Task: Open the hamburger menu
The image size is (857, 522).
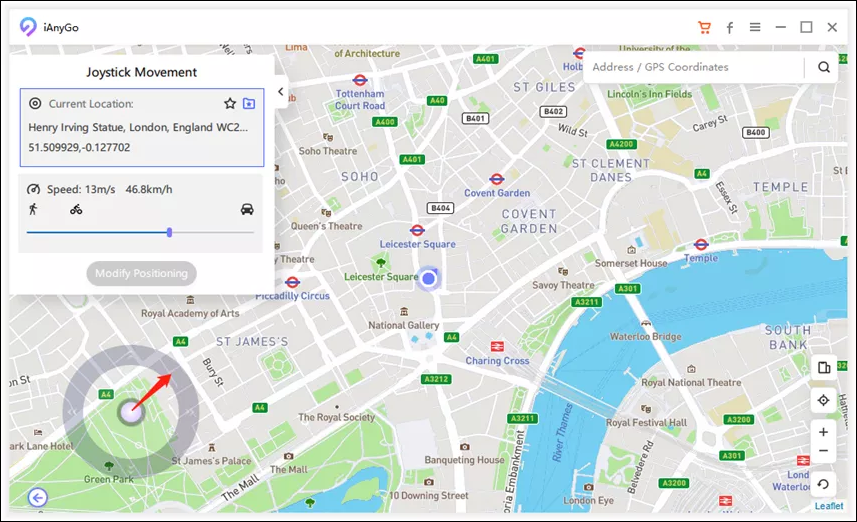Action: [755, 27]
